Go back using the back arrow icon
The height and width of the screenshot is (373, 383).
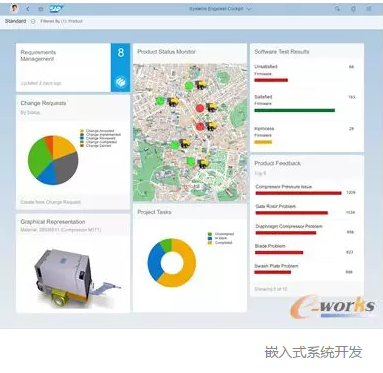(x=28, y=9)
